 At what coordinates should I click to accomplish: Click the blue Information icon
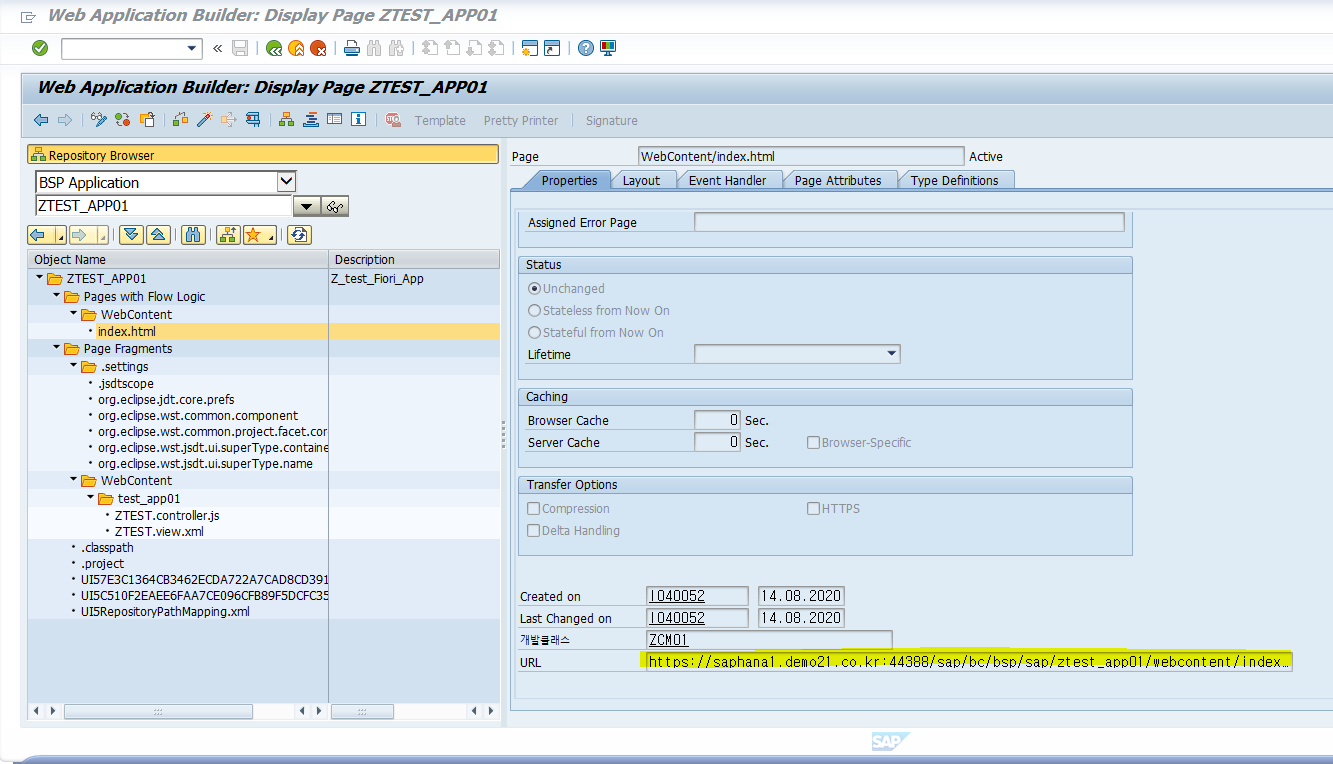pos(358,120)
